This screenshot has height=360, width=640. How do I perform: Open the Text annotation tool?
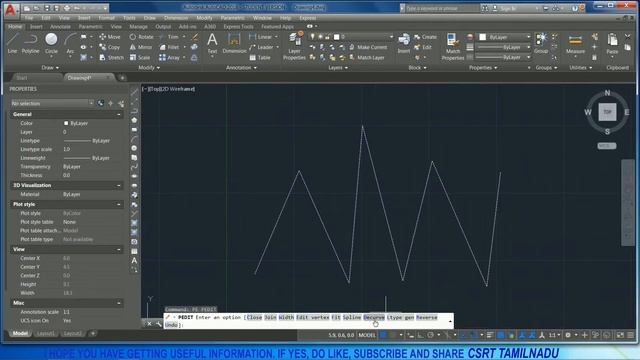212,43
